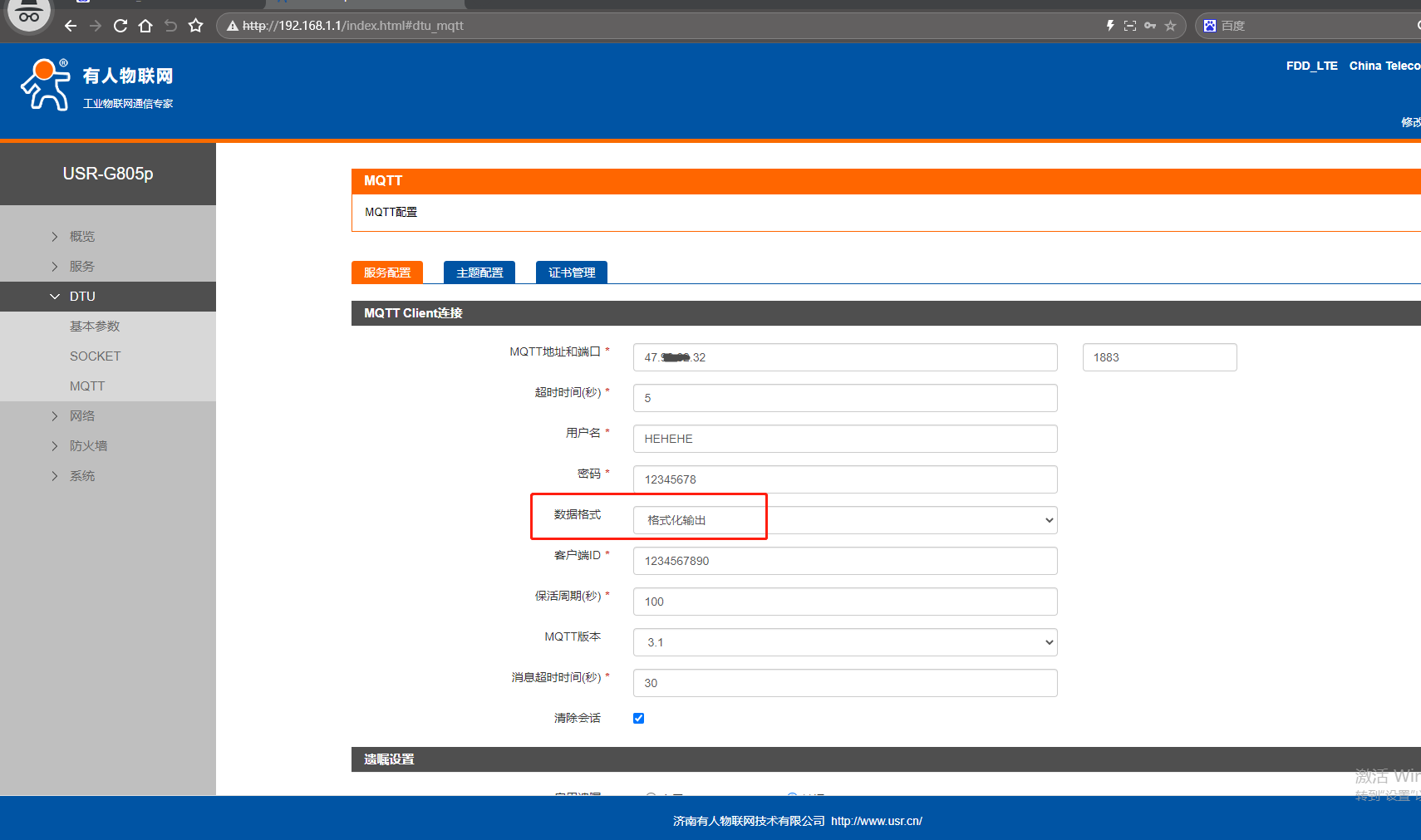Click the incognito profile icon
Viewport: 1421px width, 840px height.
pos(29,14)
